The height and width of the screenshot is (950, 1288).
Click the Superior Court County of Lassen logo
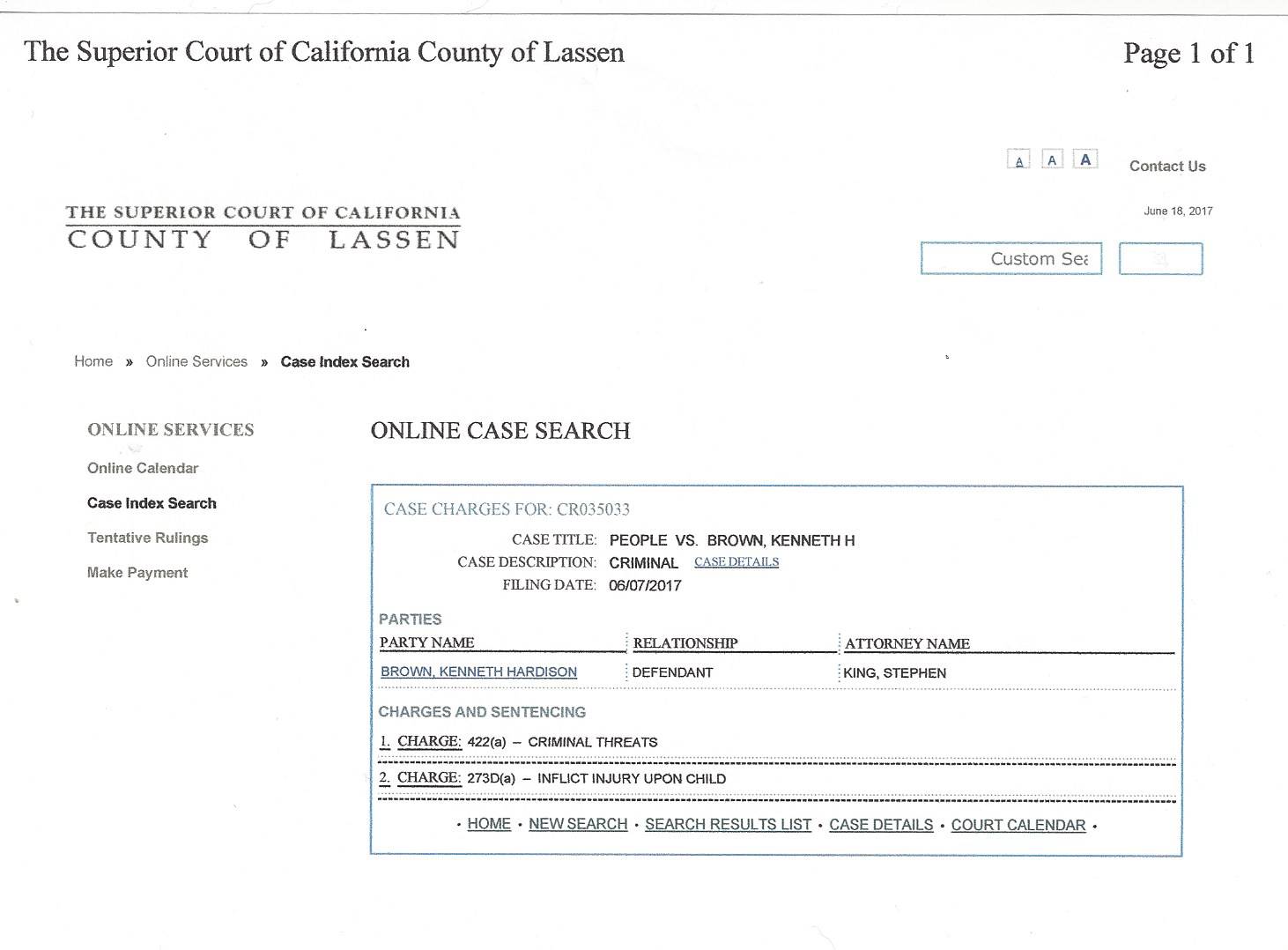click(x=263, y=227)
